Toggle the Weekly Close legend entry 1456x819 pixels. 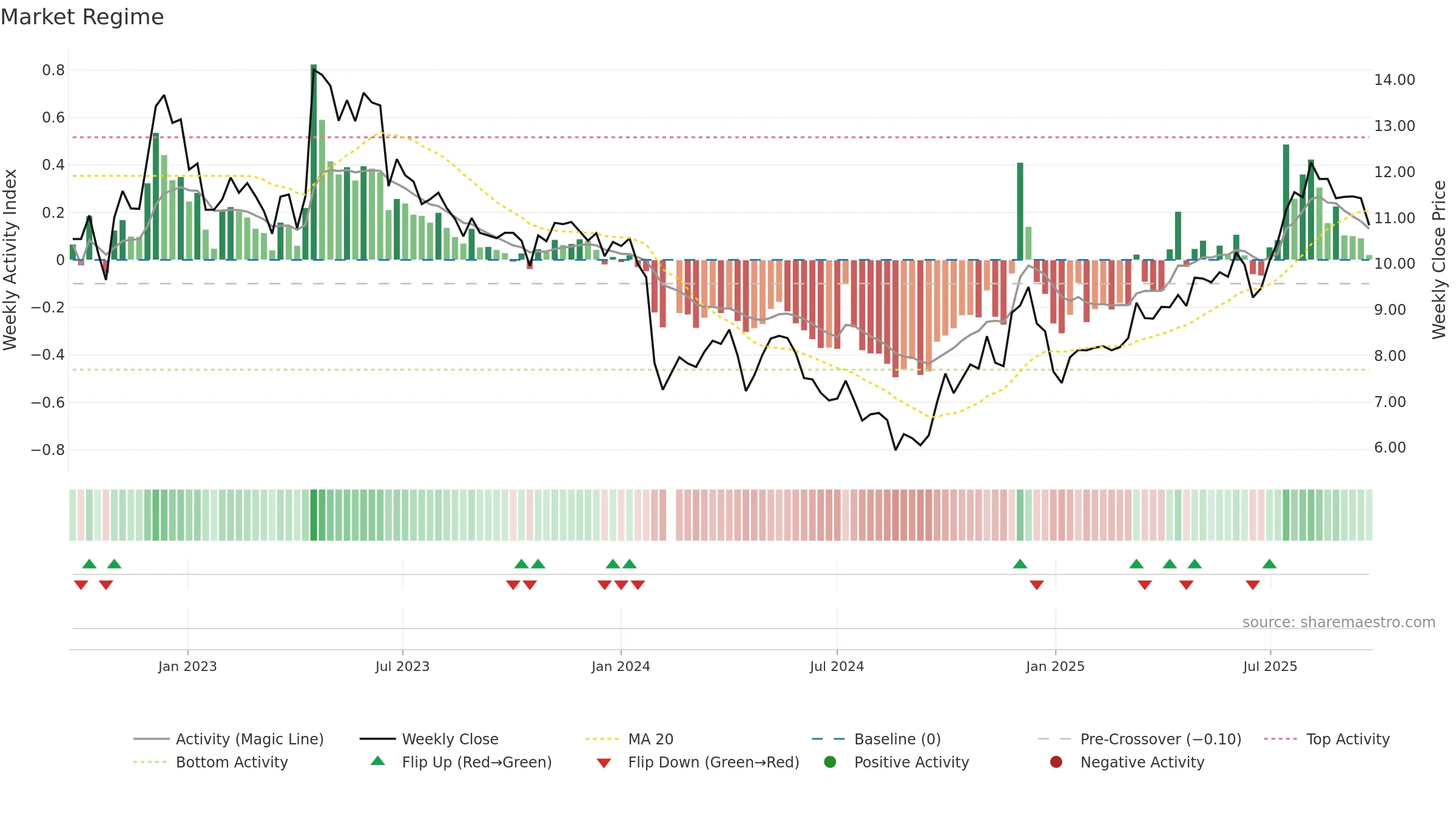click(429, 739)
